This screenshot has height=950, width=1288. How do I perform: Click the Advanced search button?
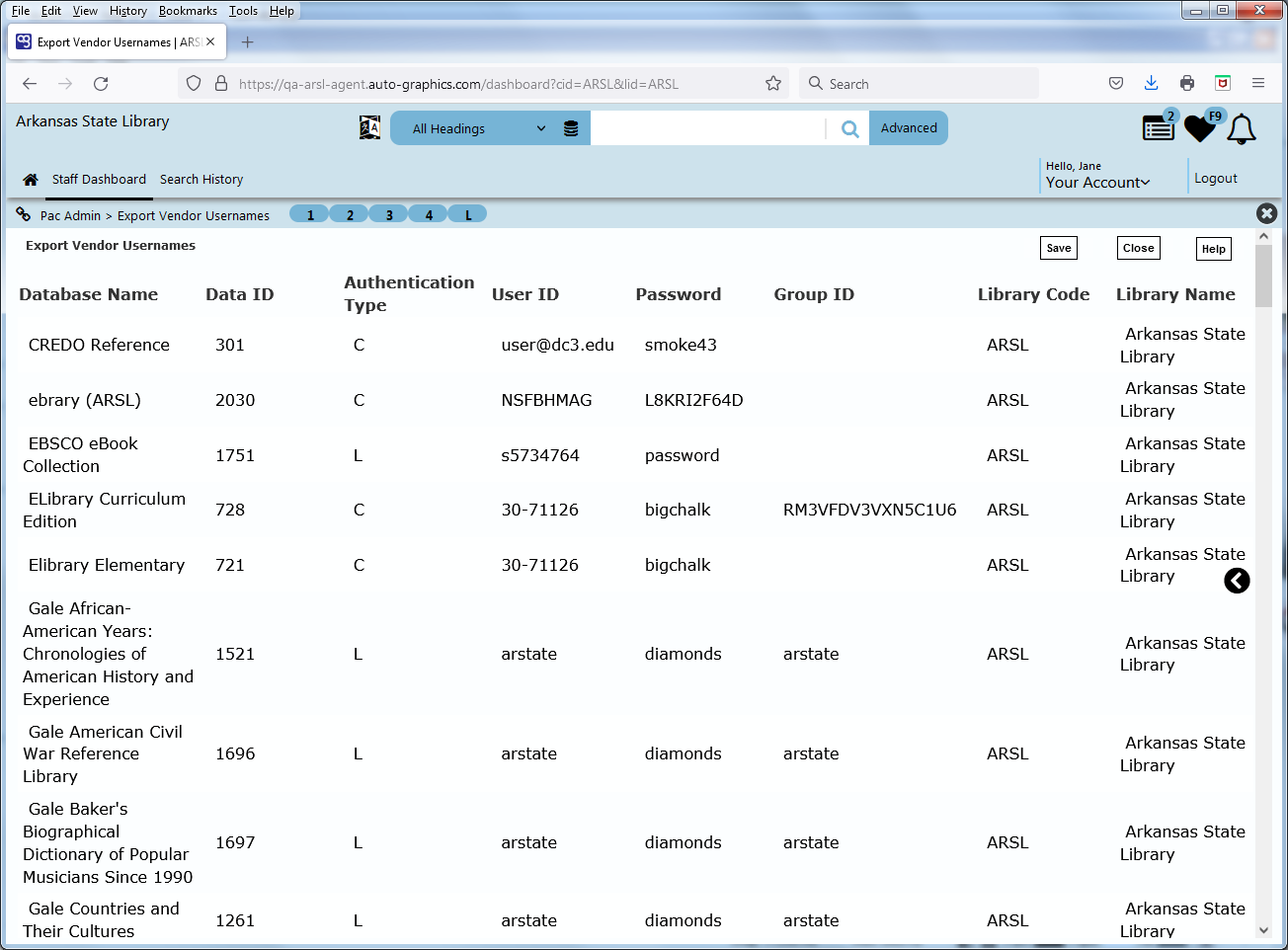tap(909, 128)
